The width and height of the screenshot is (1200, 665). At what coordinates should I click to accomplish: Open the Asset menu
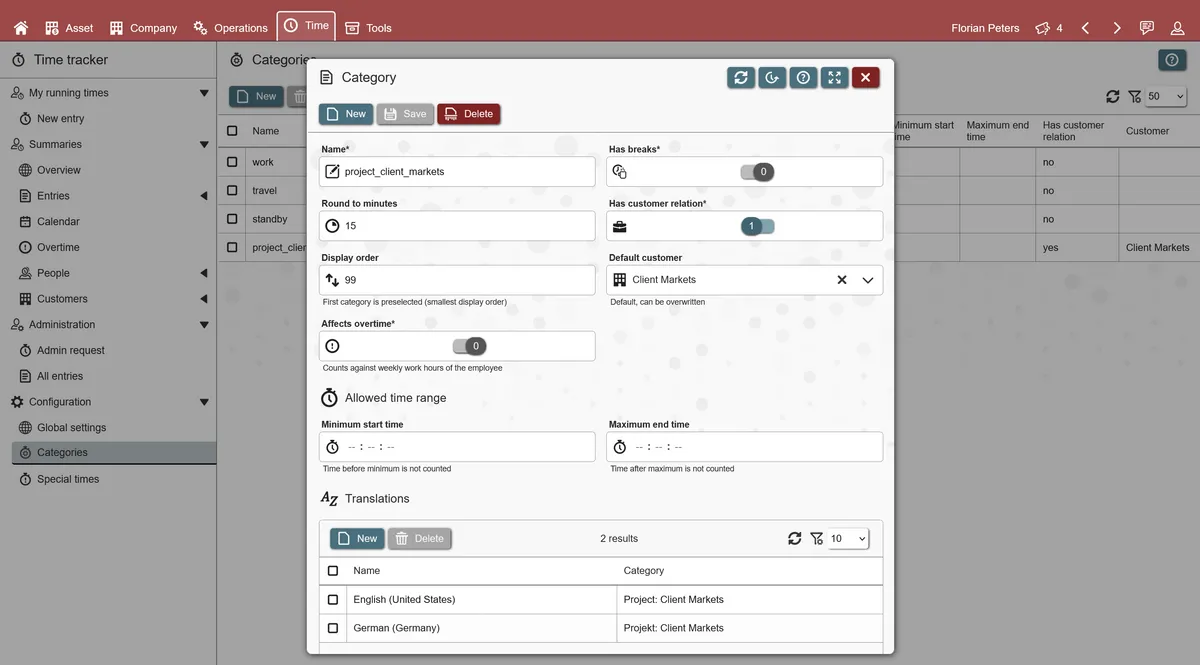(x=69, y=28)
